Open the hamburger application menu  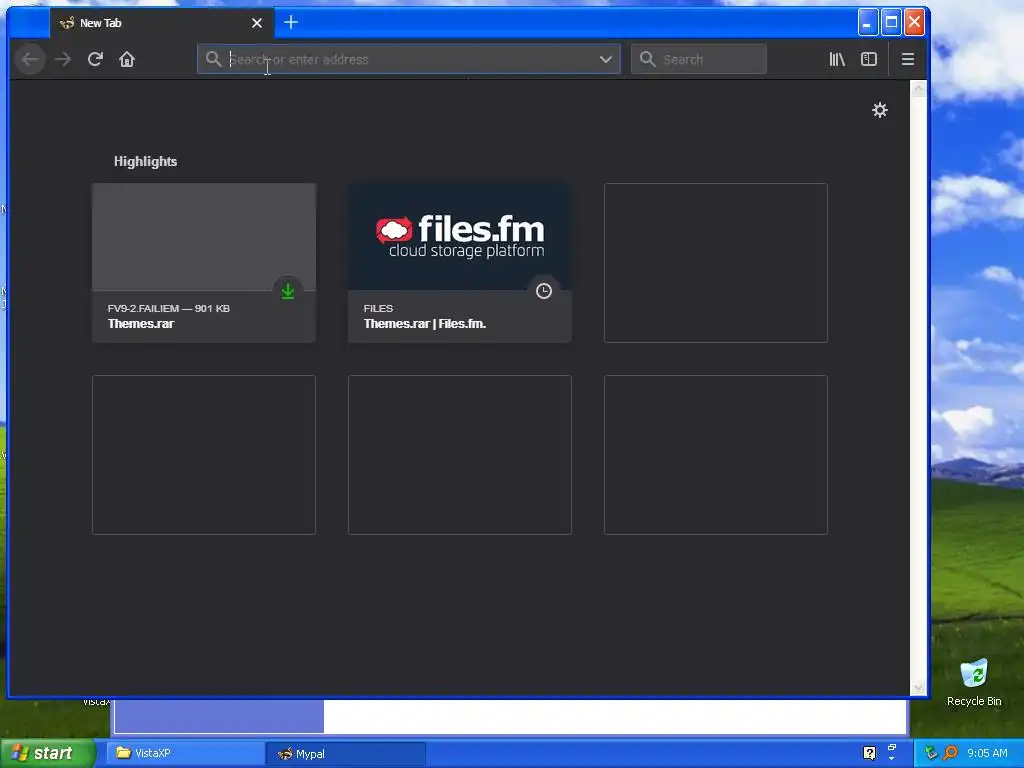pyautogui.click(x=908, y=59)
